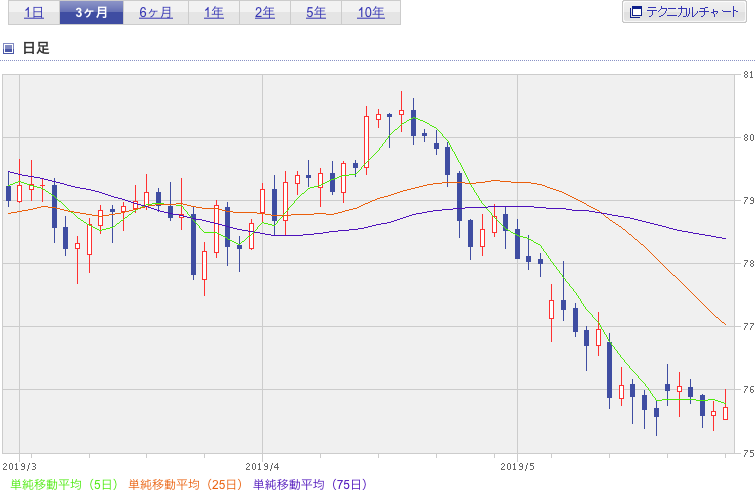Switch to the 1年 period tab
The height and width of the screenshot is (493, 755).
tap(214, 13)
